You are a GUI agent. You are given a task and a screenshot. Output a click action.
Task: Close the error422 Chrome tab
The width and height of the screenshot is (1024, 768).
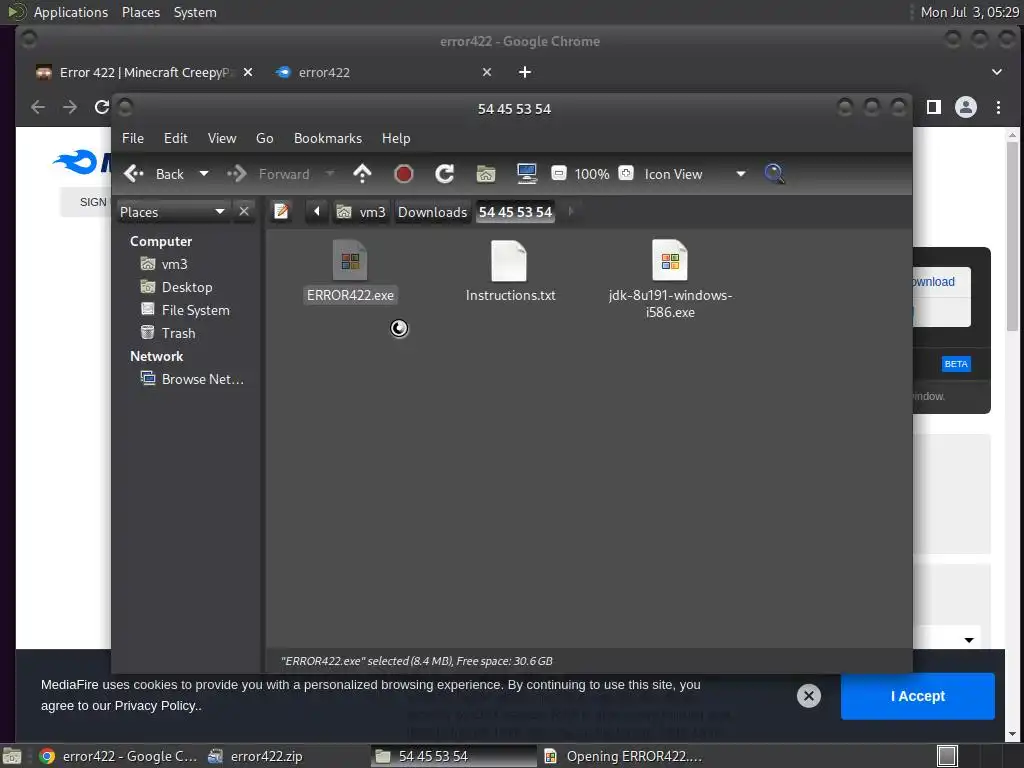pyautogui.click(x=487, y=72)
